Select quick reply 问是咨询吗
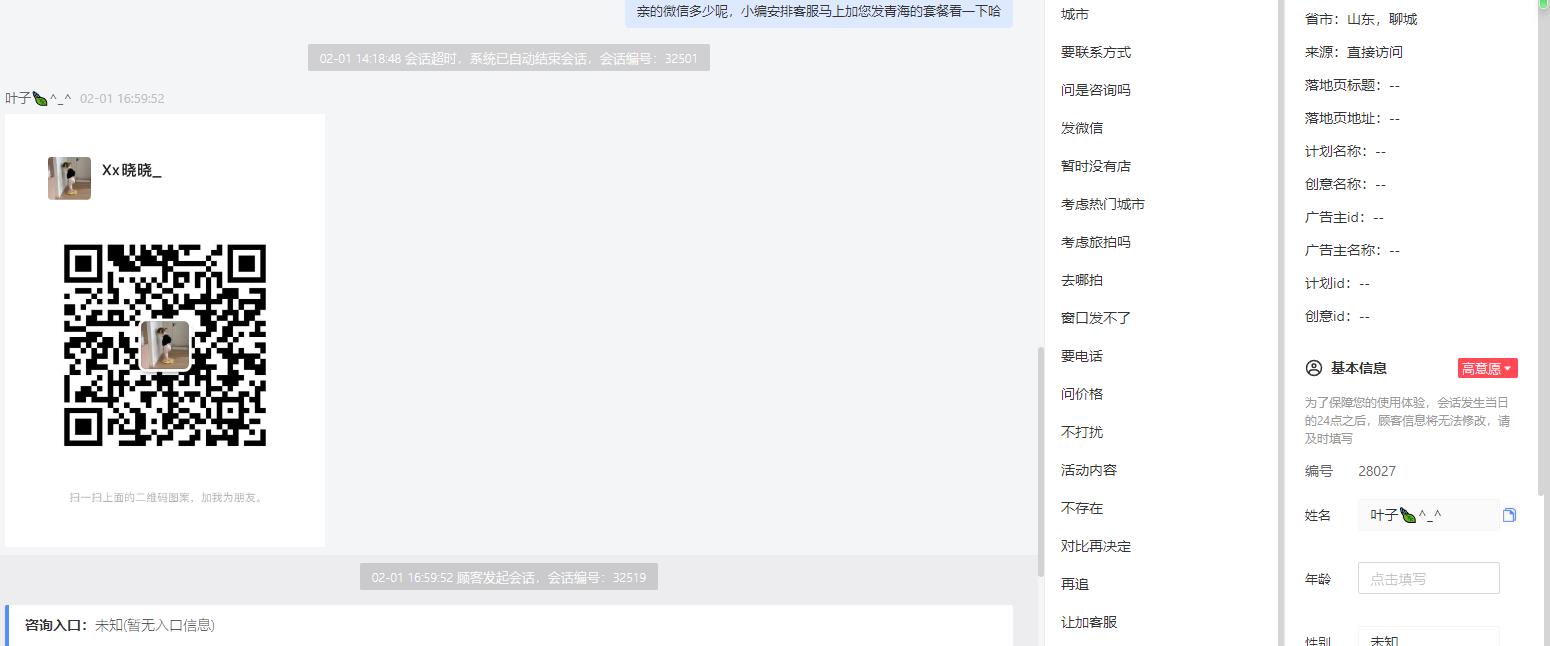The width and height of the screenshot is (1550, 646). 1096,90
